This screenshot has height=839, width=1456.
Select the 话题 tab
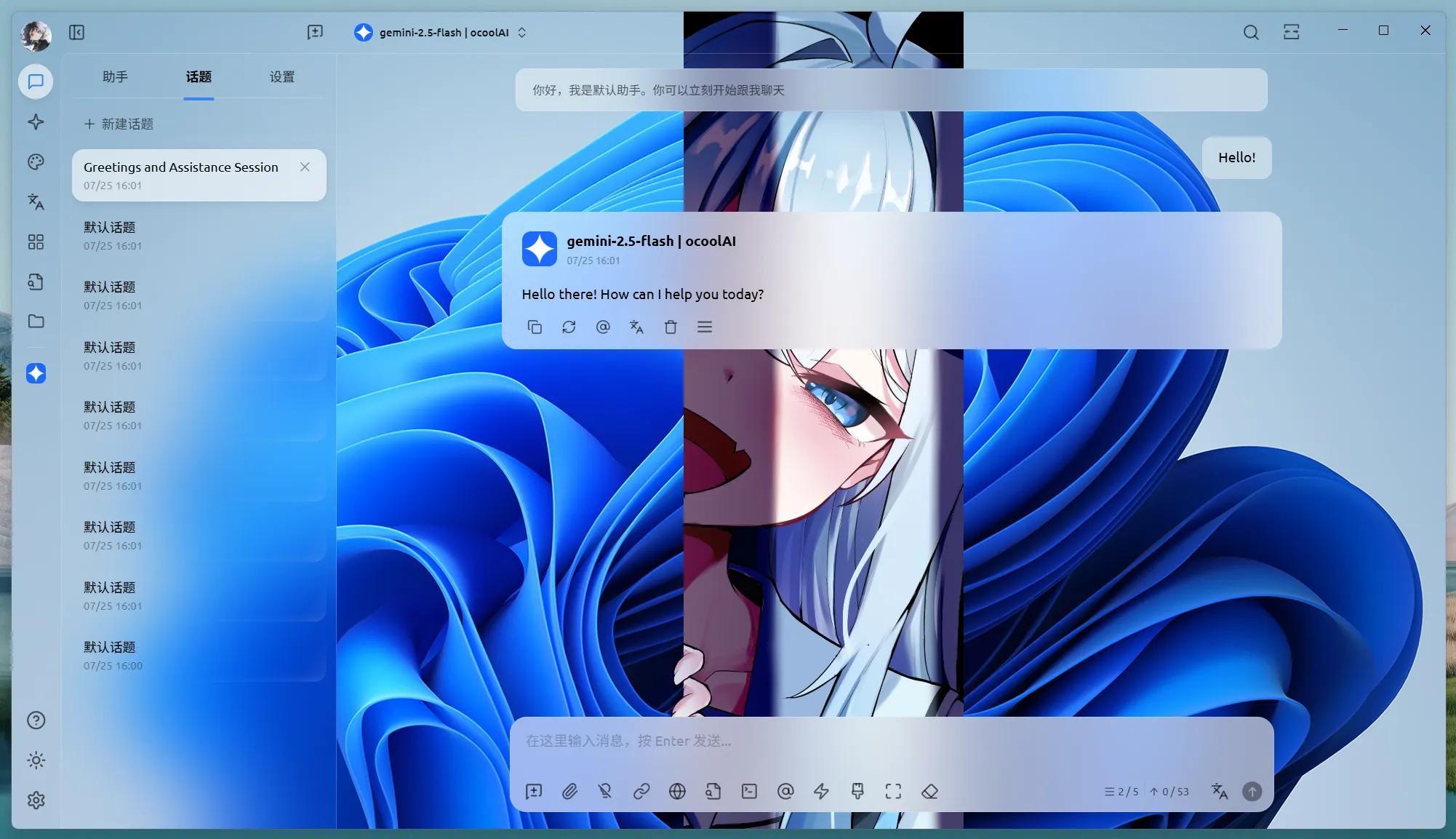tap(199, 76)
